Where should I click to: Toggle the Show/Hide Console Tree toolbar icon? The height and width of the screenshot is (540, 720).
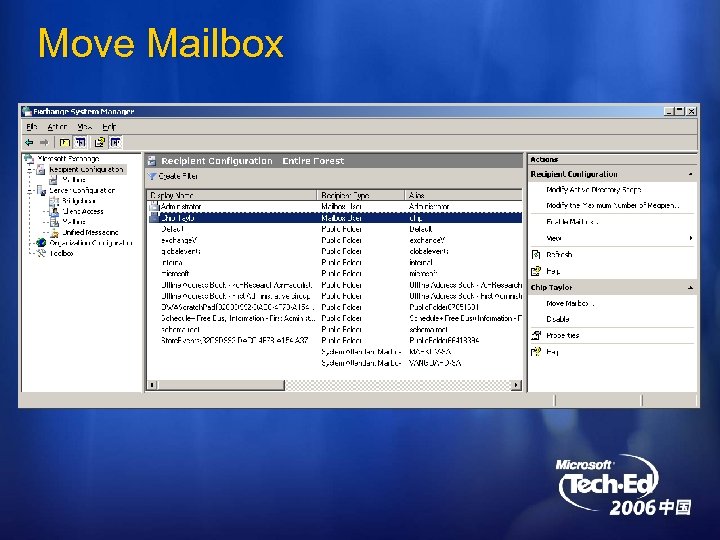point(80,142)
